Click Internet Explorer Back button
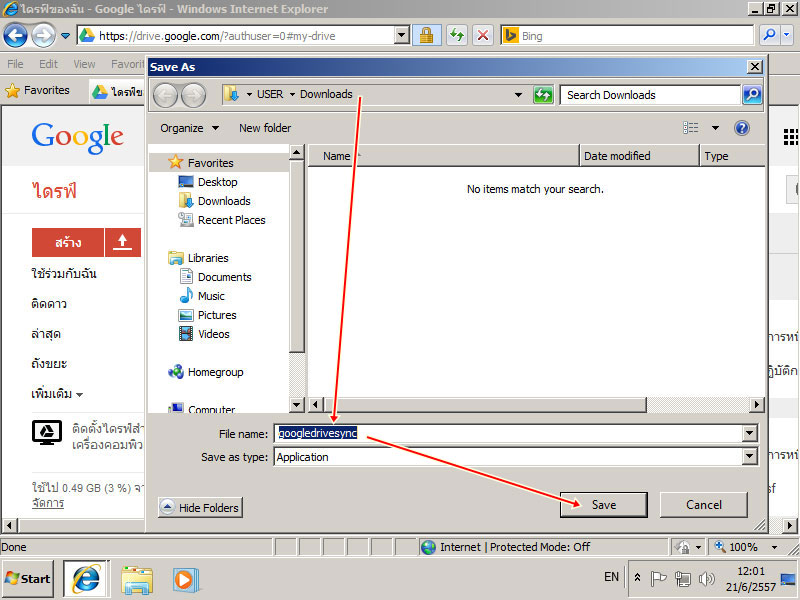The width and height of the screenshot is (800, 600). (15, 36)
